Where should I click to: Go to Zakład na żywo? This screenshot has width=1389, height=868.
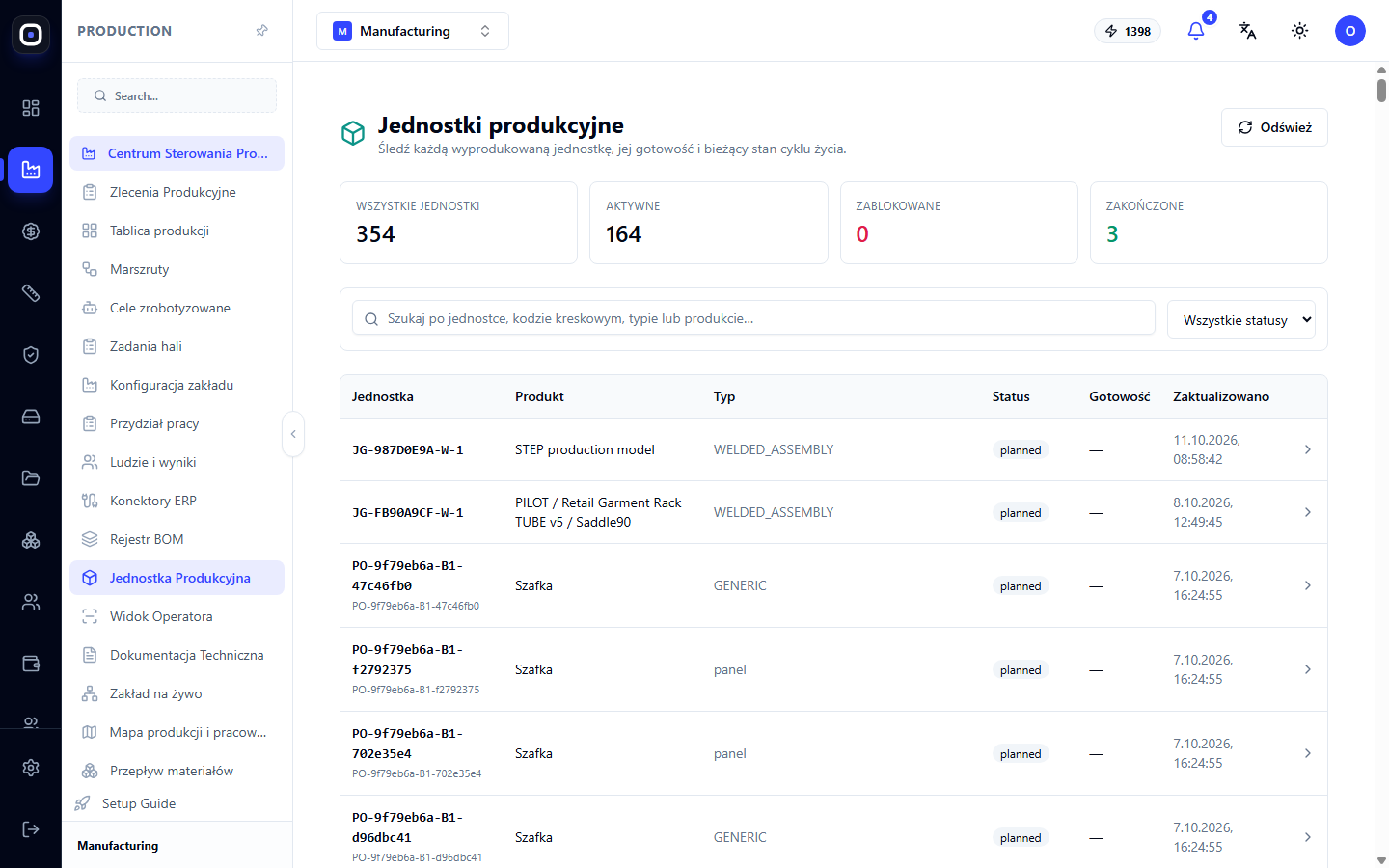[177, 693]
